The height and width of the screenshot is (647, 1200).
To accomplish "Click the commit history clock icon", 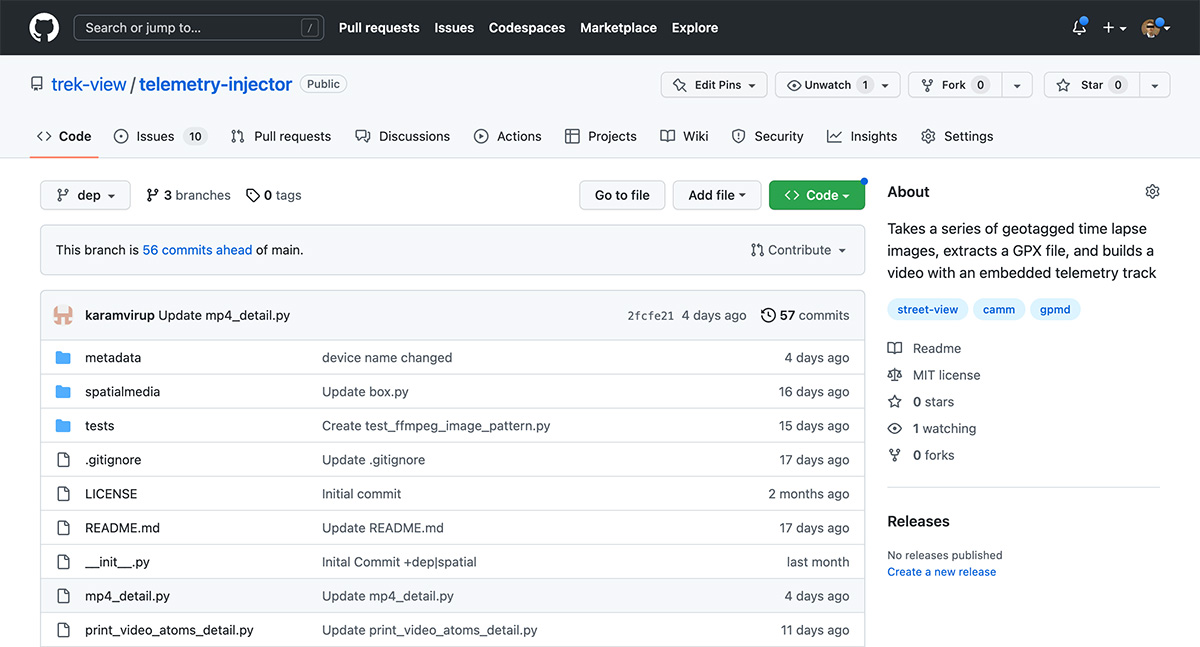I will [x=768, y=316].
